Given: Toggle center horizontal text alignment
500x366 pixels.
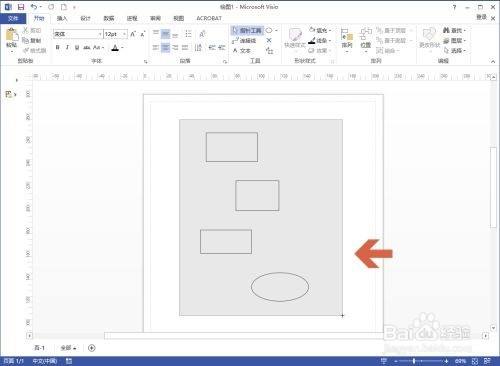Looking at the screenshot, I should [165, 48].
